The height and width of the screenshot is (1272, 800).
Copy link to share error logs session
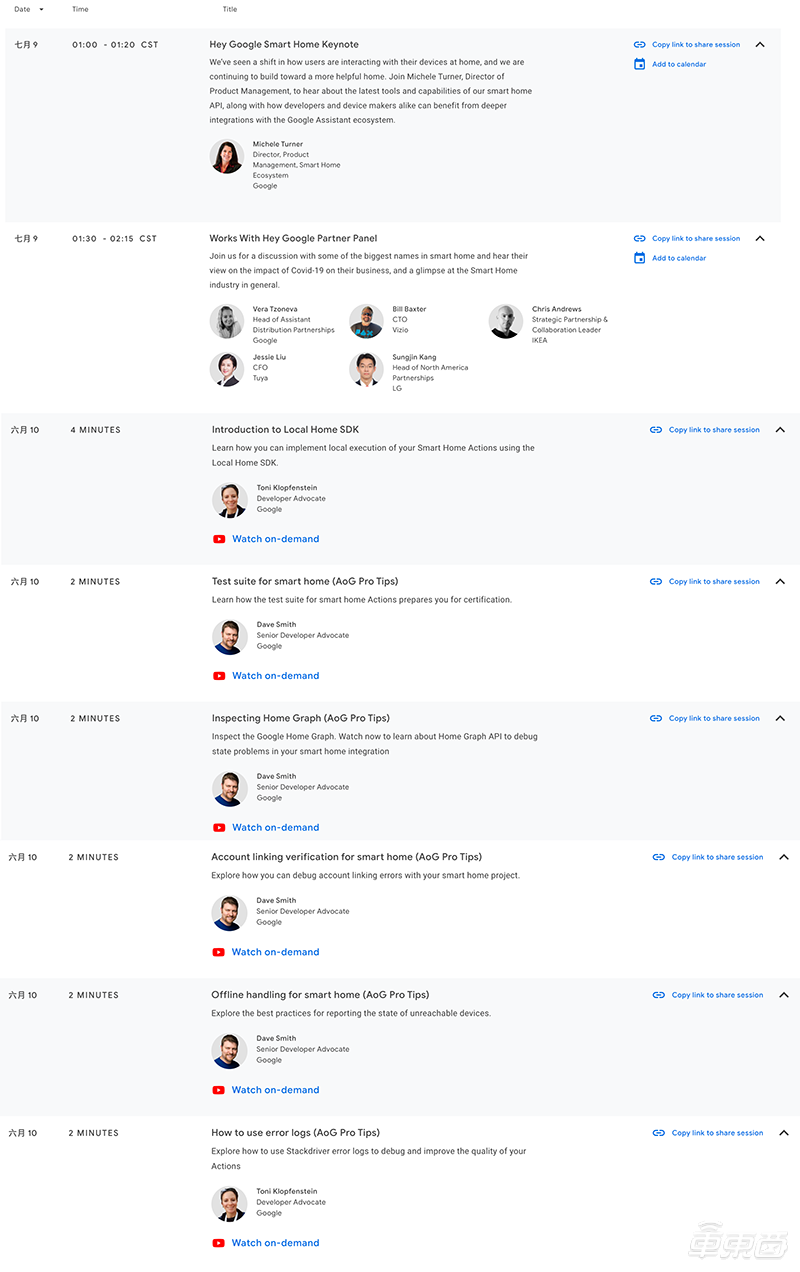coord(717,1133)
